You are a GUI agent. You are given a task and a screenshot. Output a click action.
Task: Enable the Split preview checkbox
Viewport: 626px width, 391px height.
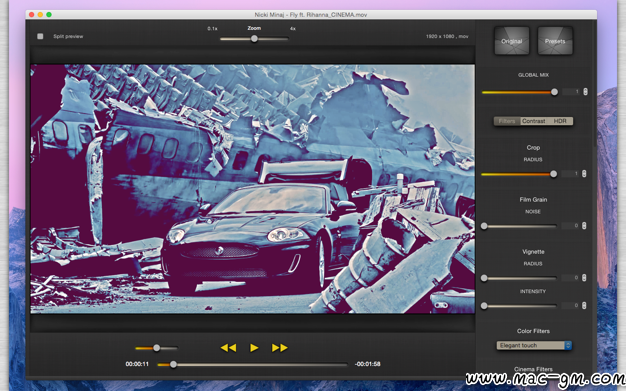(40, 36)
